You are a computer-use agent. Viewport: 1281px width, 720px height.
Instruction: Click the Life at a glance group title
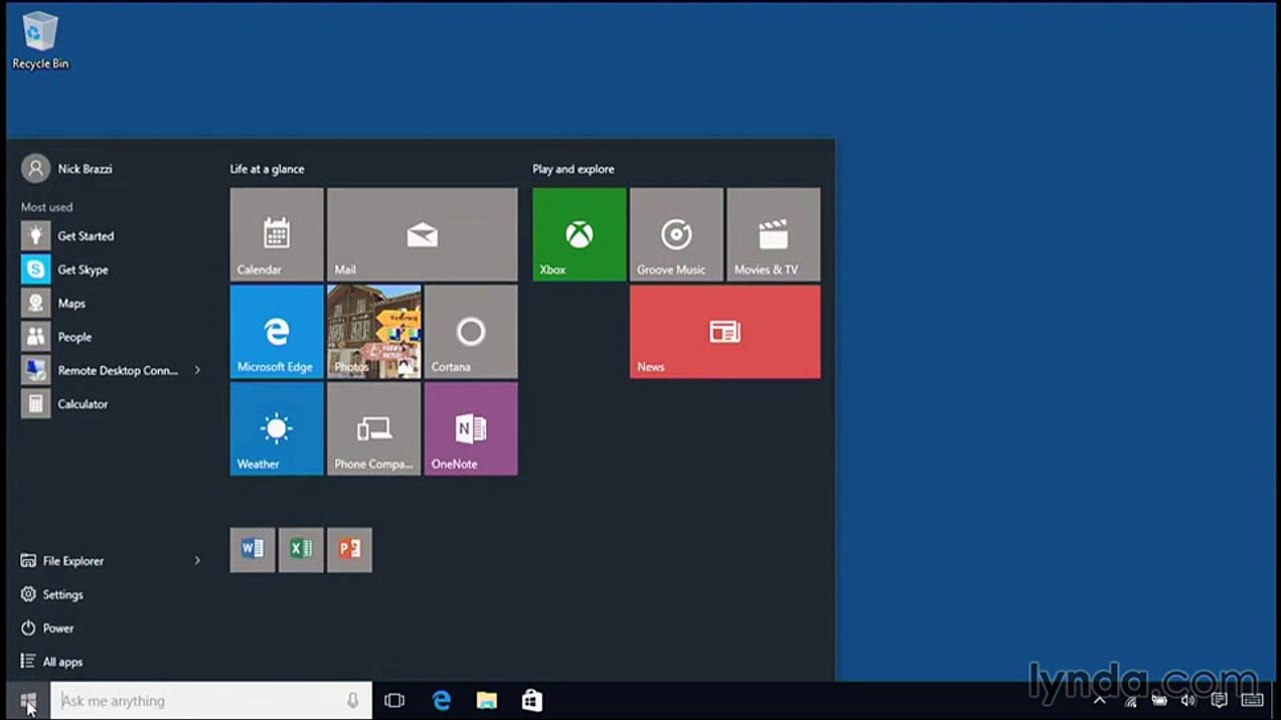point(267,169)
